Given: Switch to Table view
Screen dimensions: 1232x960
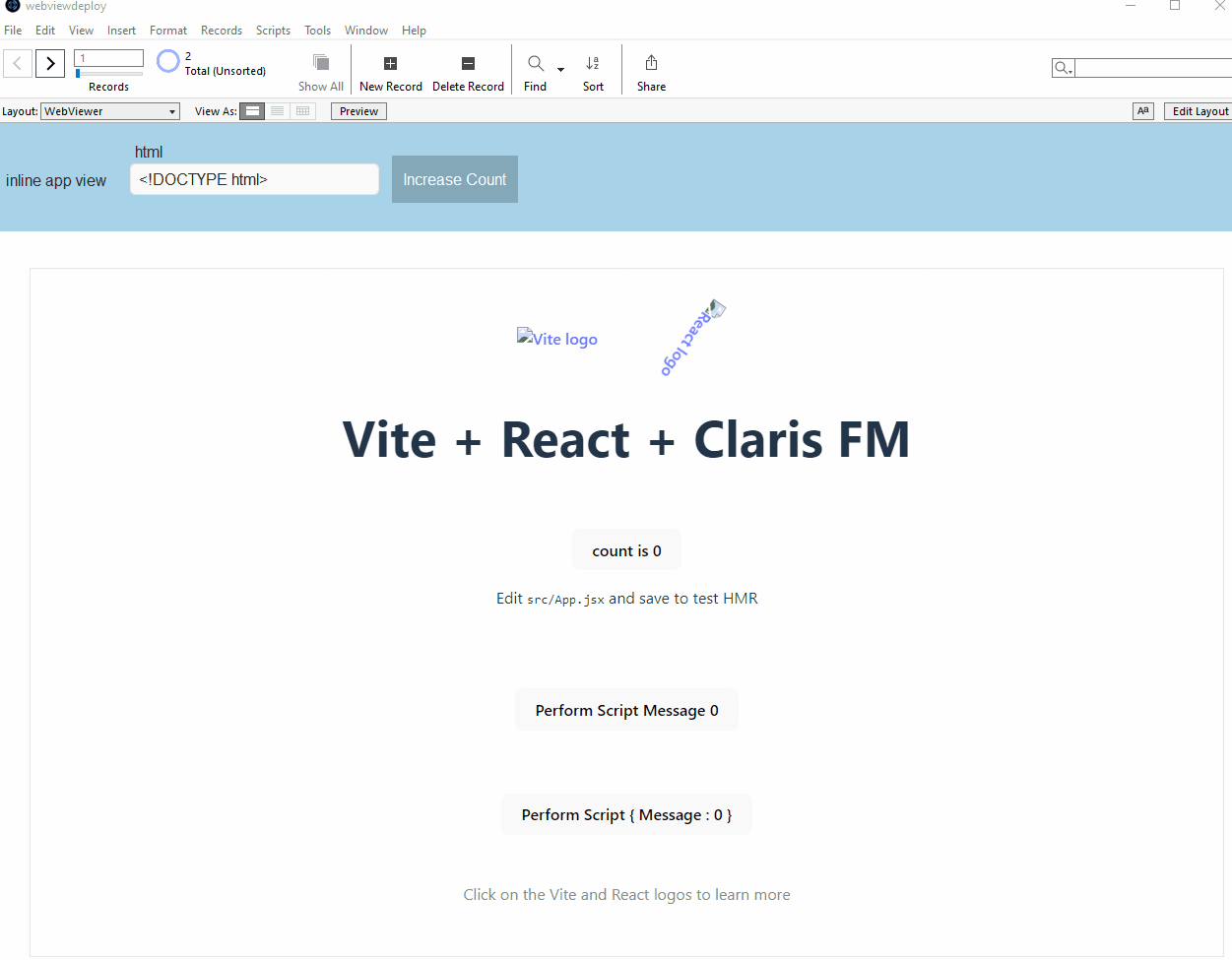Looking at the screenshot, I should point(303,111).
